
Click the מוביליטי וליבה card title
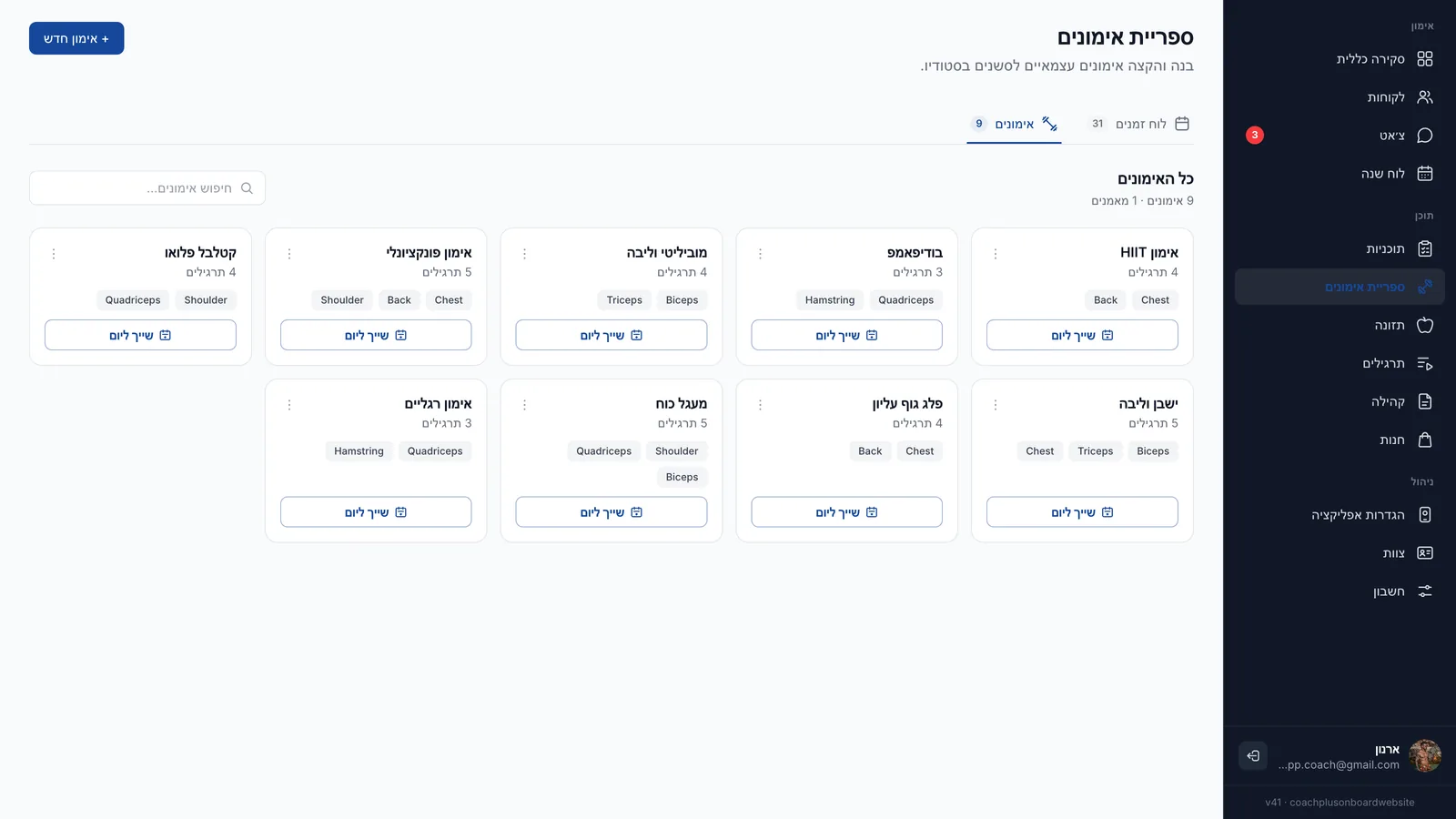[667, 253]
